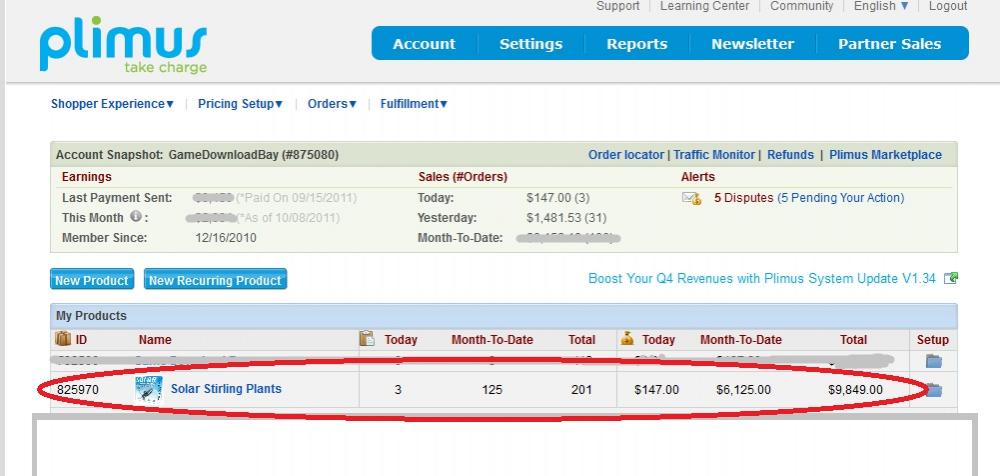
Task: Open the Traffic Monitor link
Action: (x=714, y=155)
